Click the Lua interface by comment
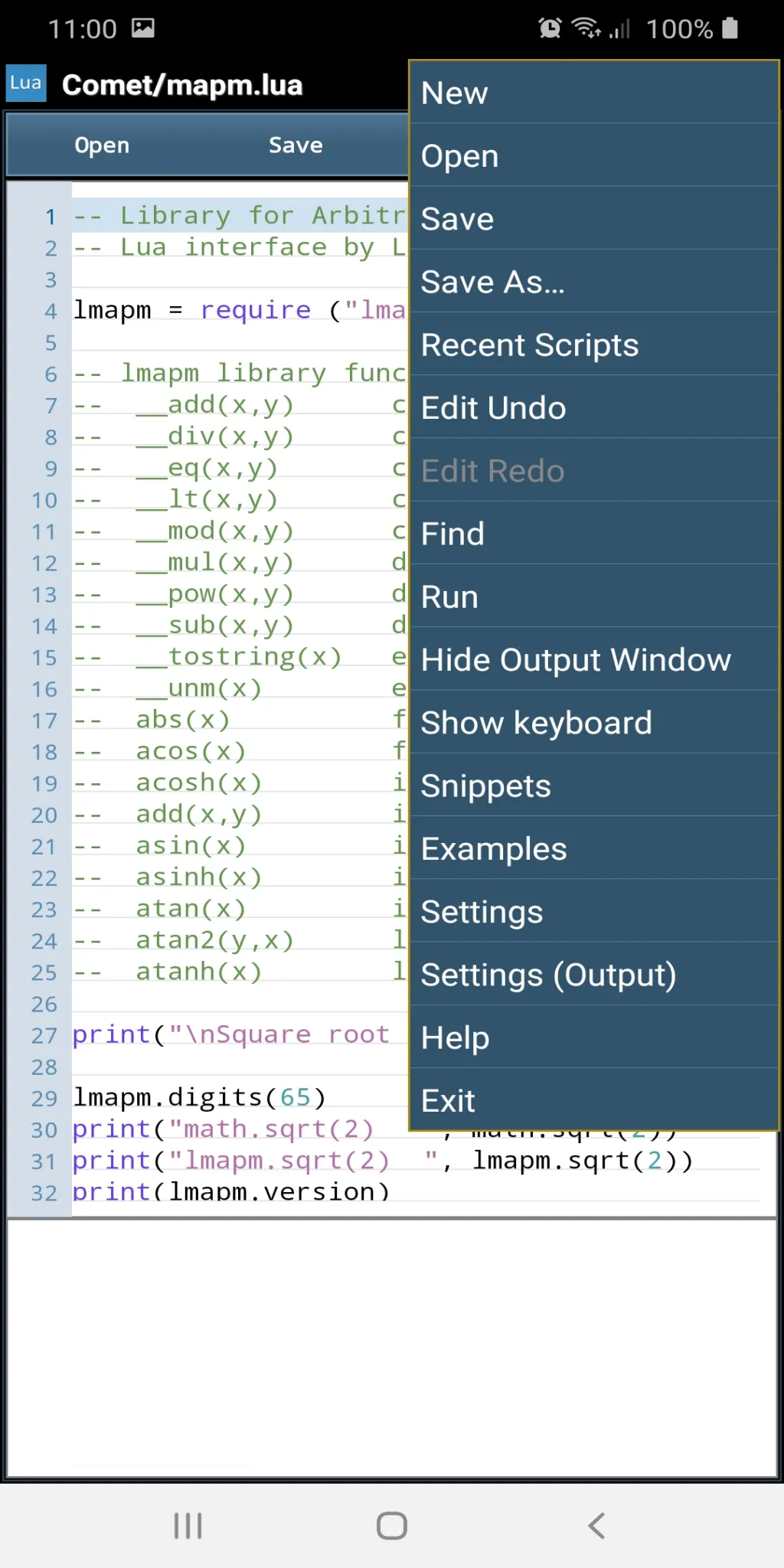 pos(239,247)
